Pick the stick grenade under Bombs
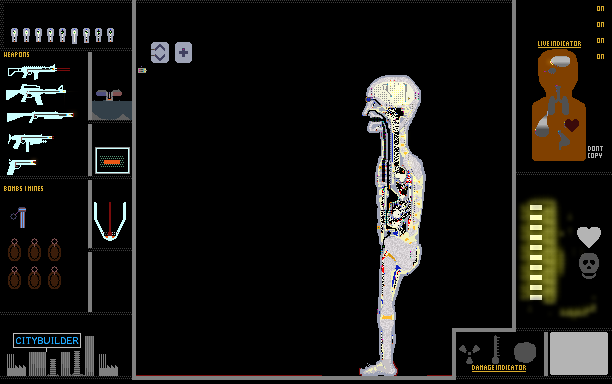612x384 pixels. point(19,217)
